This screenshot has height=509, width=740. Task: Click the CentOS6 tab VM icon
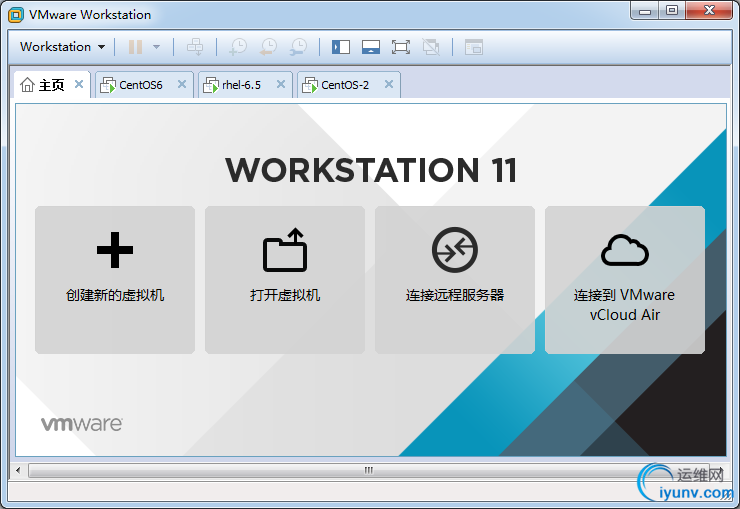pyautogui.click(x=108, y=85)
